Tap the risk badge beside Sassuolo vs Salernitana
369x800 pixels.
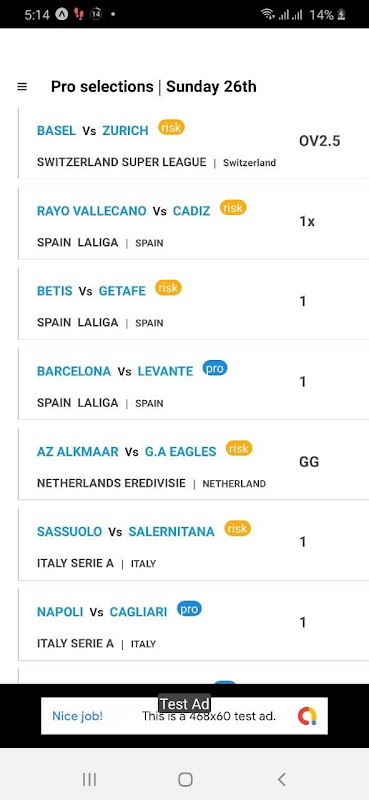click(238, 529)
